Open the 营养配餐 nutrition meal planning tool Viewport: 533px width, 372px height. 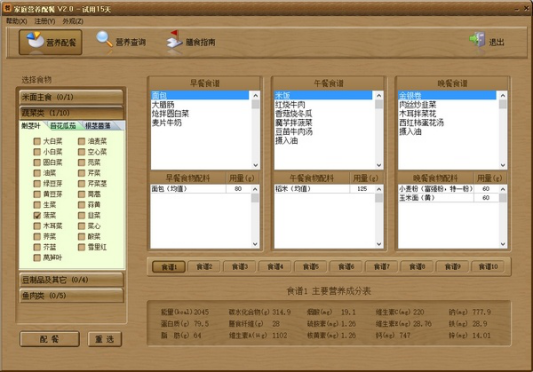(50, 42)
